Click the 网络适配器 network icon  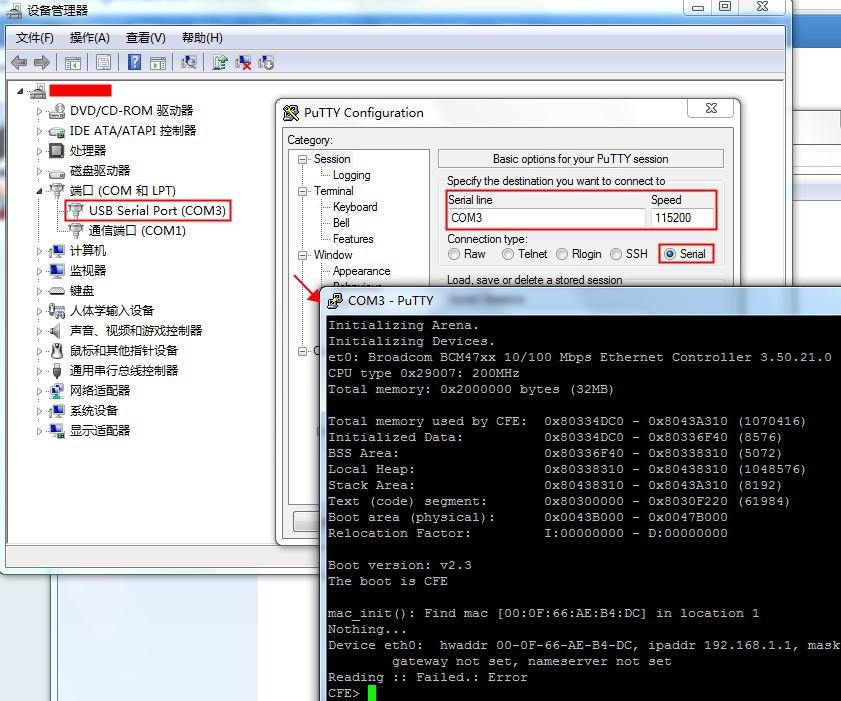[x=57, y=390]
